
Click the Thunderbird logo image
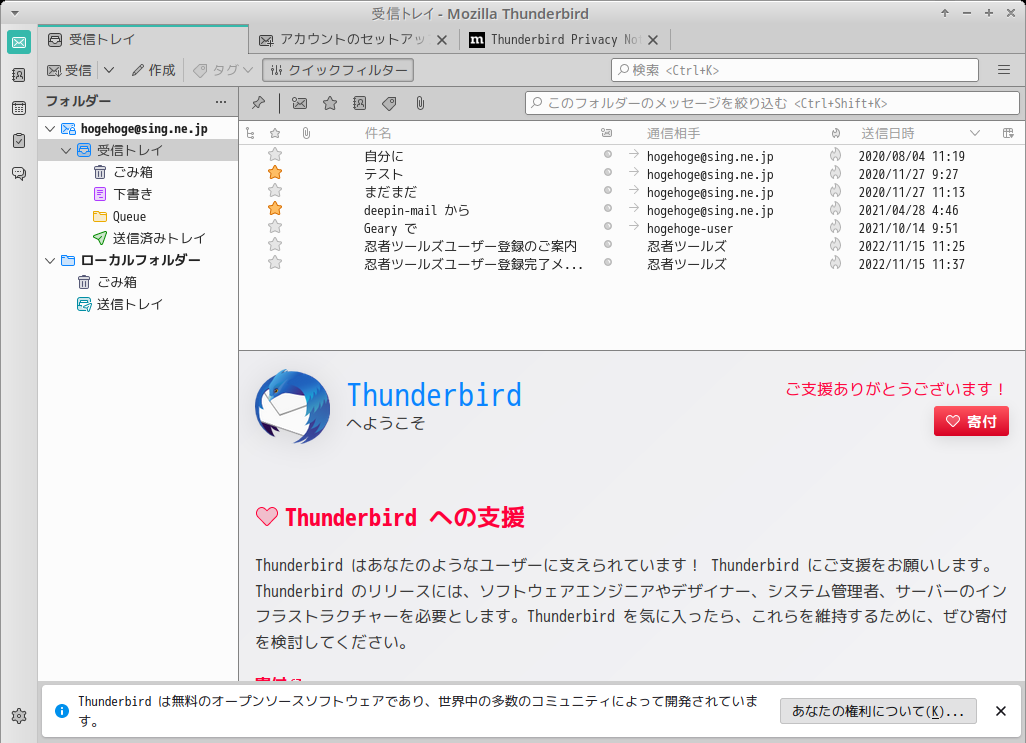click(292, 407)
